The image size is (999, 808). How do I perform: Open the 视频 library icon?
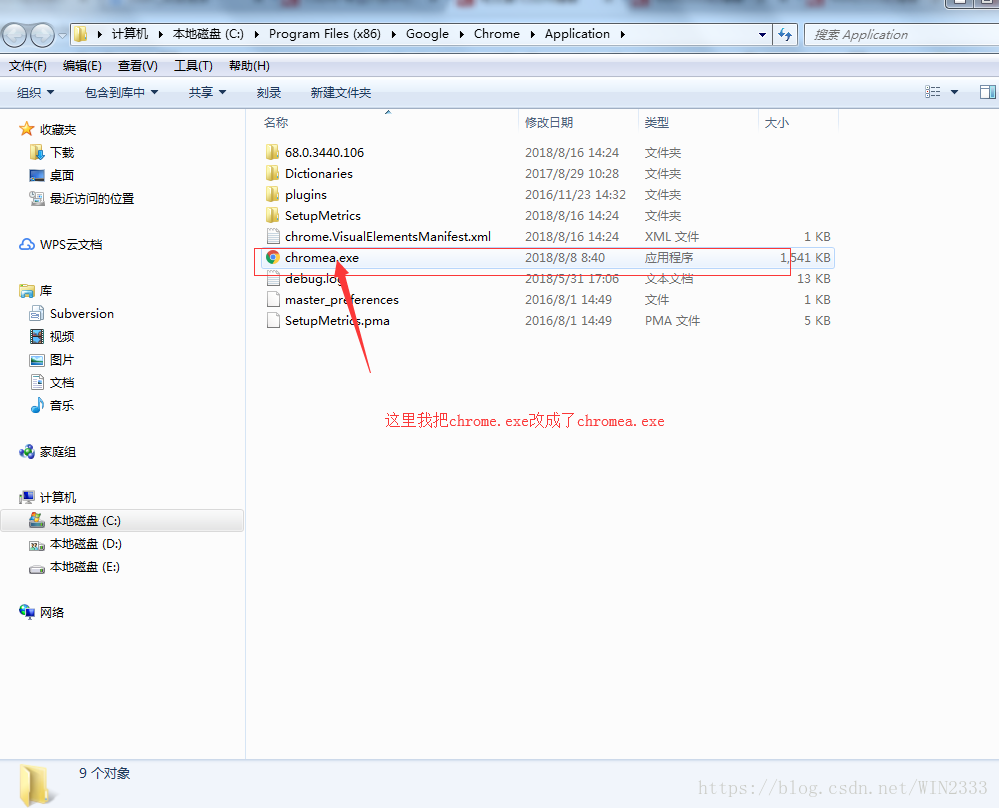tap(37, 336)
